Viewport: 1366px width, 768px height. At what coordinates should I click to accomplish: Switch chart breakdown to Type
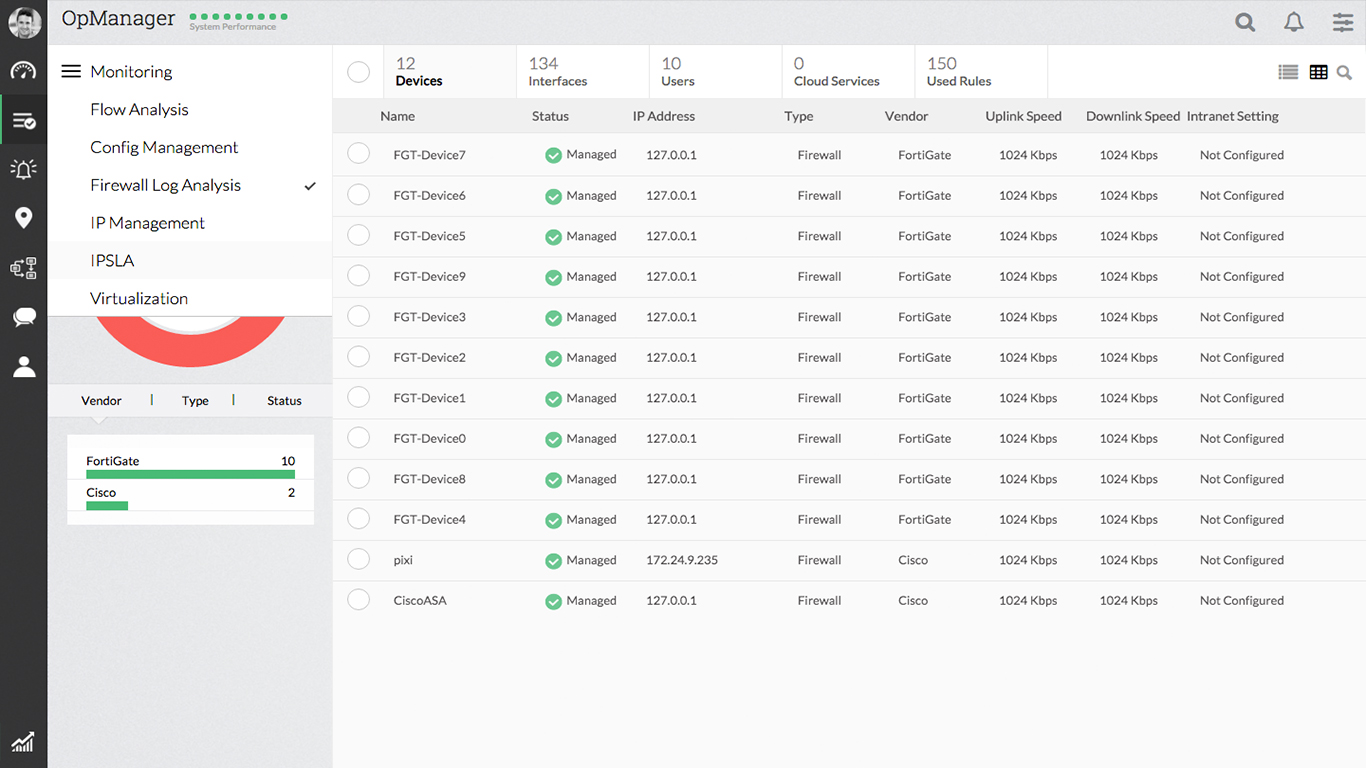tap(195, 401)
